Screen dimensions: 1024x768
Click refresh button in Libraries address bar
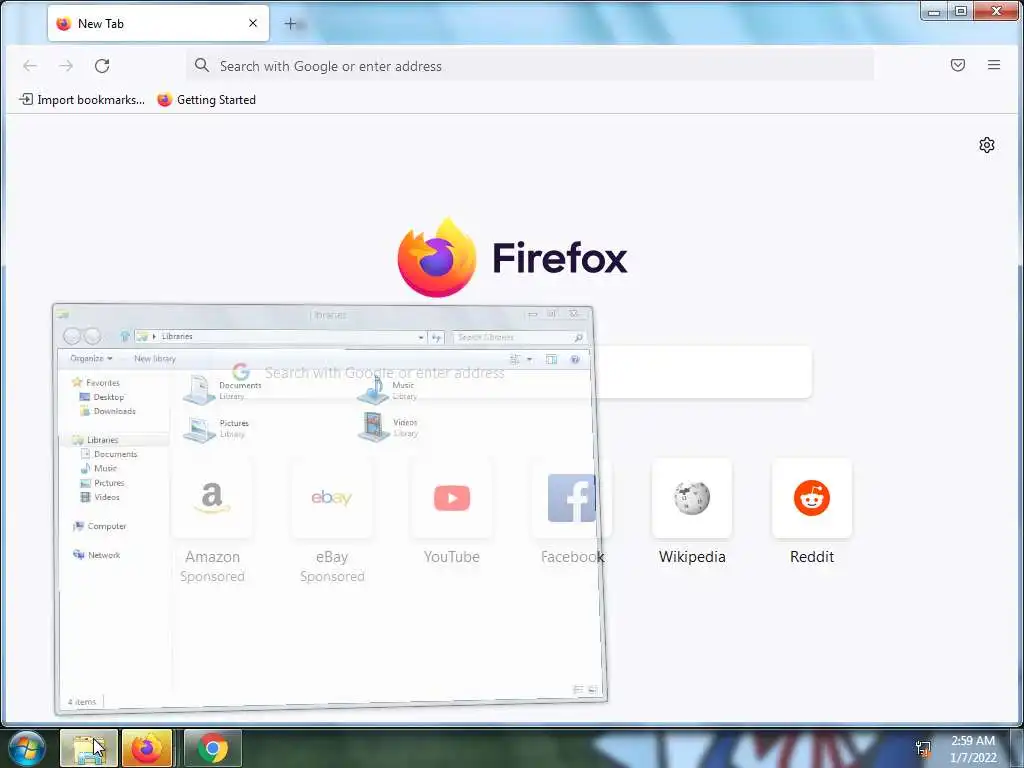pos(436,337)
